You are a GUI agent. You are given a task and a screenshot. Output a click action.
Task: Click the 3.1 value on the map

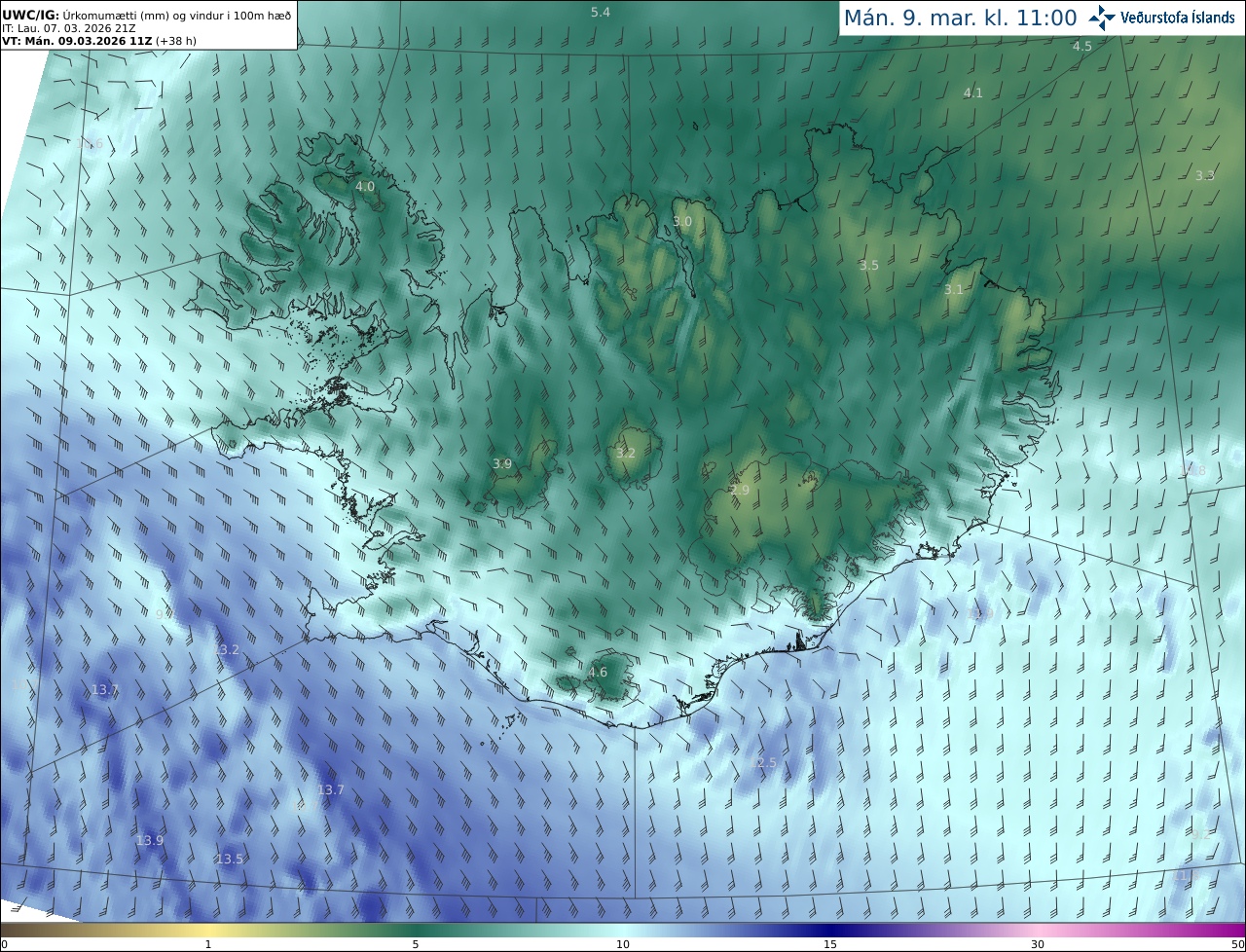coord(954,289)
